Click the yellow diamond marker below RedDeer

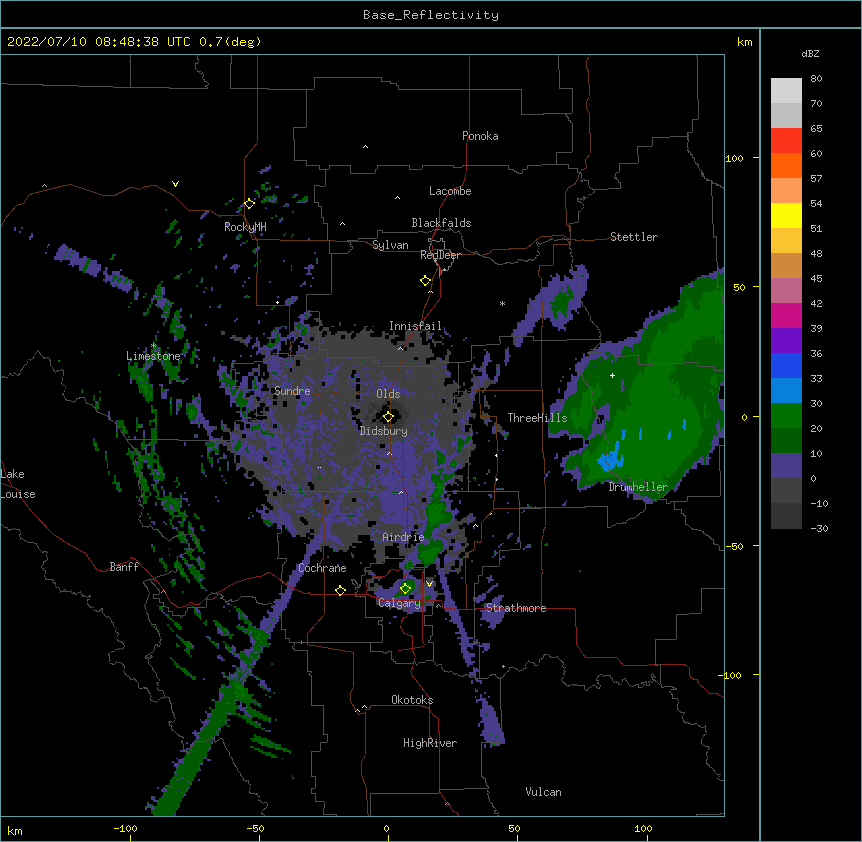426,281
